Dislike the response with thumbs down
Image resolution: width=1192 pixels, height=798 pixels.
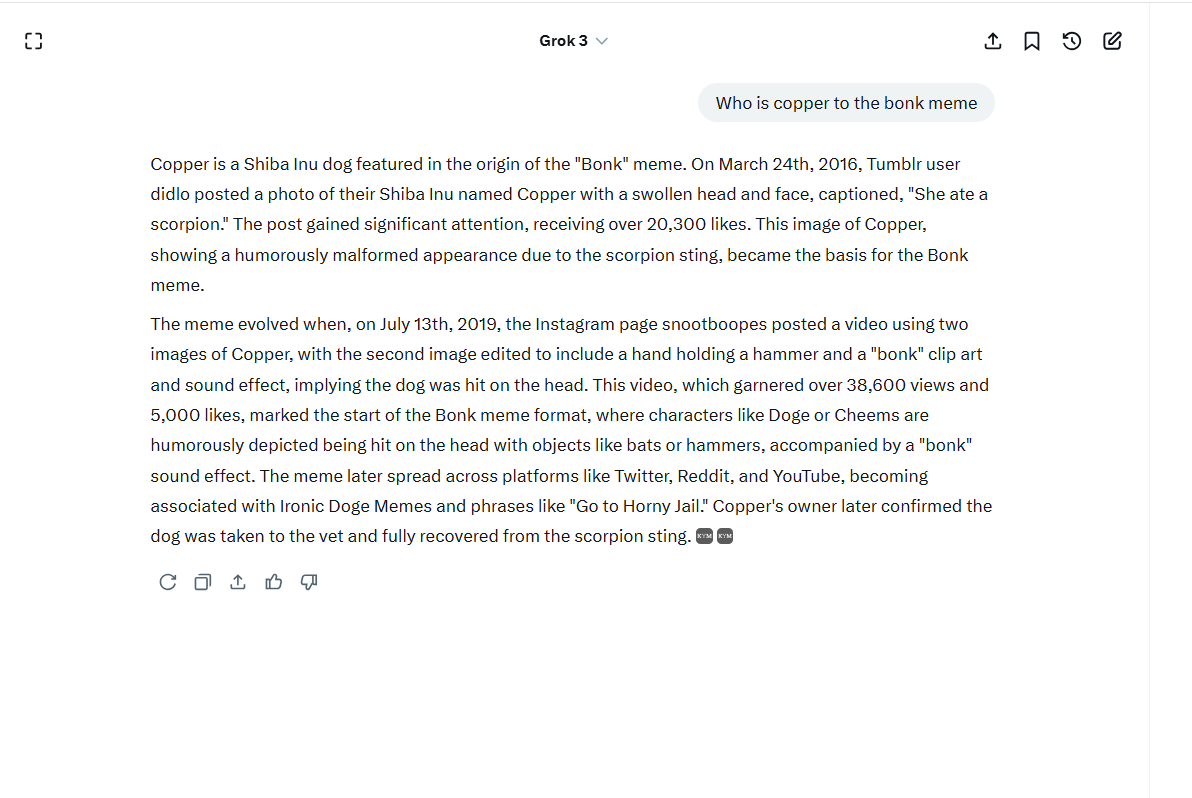tap(309, 582)
